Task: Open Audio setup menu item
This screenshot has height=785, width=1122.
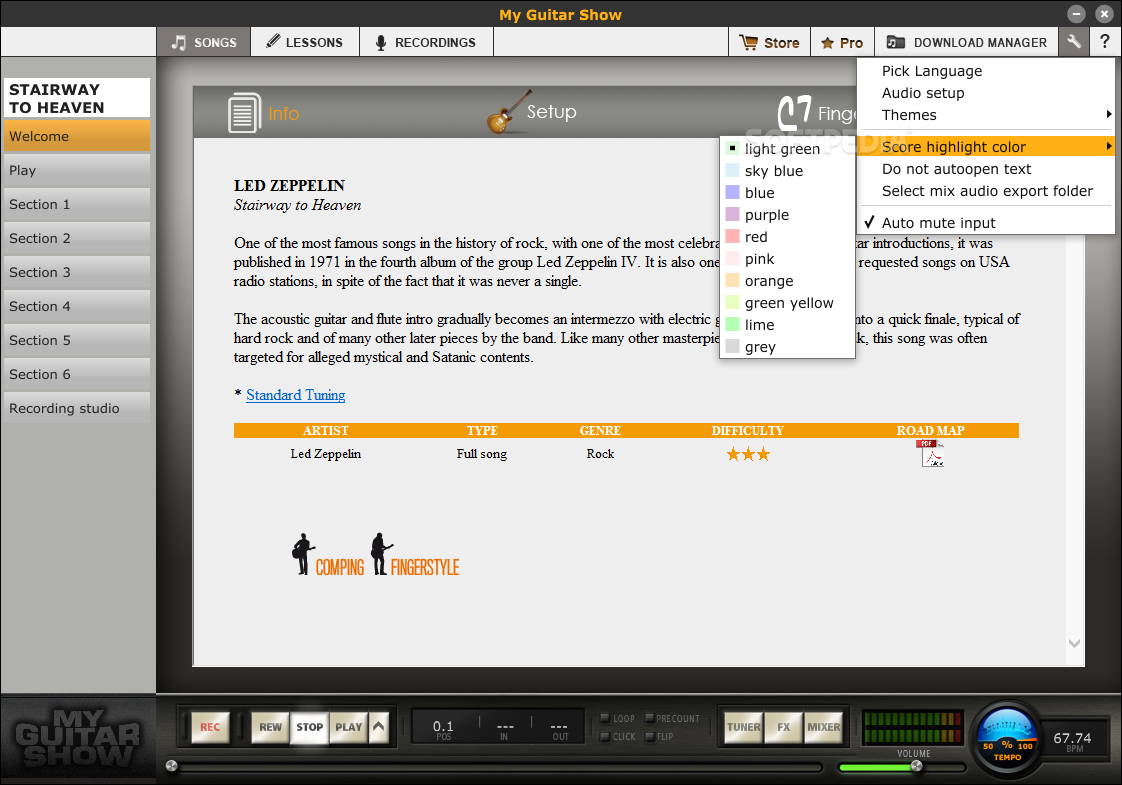Action: pos(986,93)
